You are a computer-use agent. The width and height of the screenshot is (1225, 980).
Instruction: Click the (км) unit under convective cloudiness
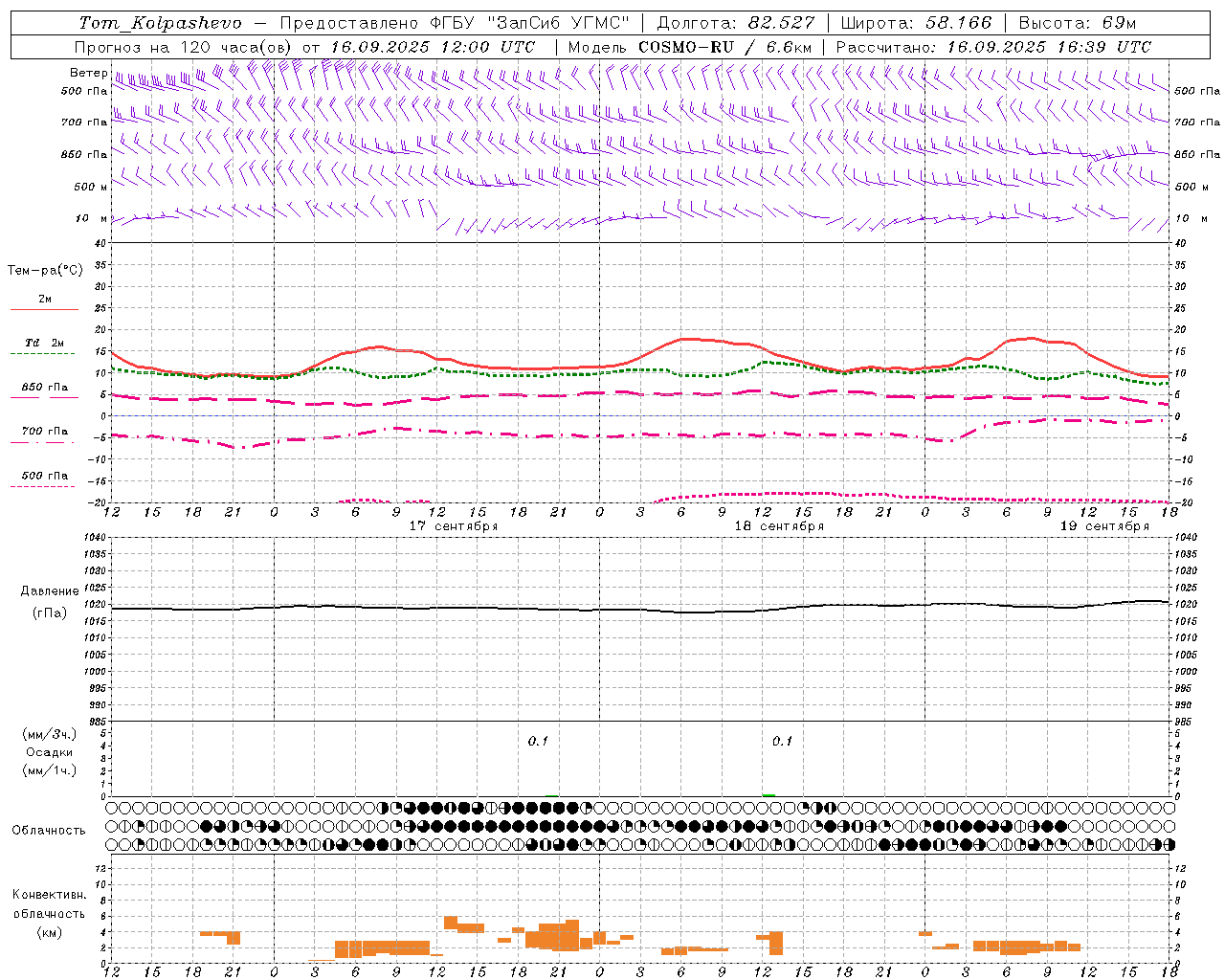[50, 932]
